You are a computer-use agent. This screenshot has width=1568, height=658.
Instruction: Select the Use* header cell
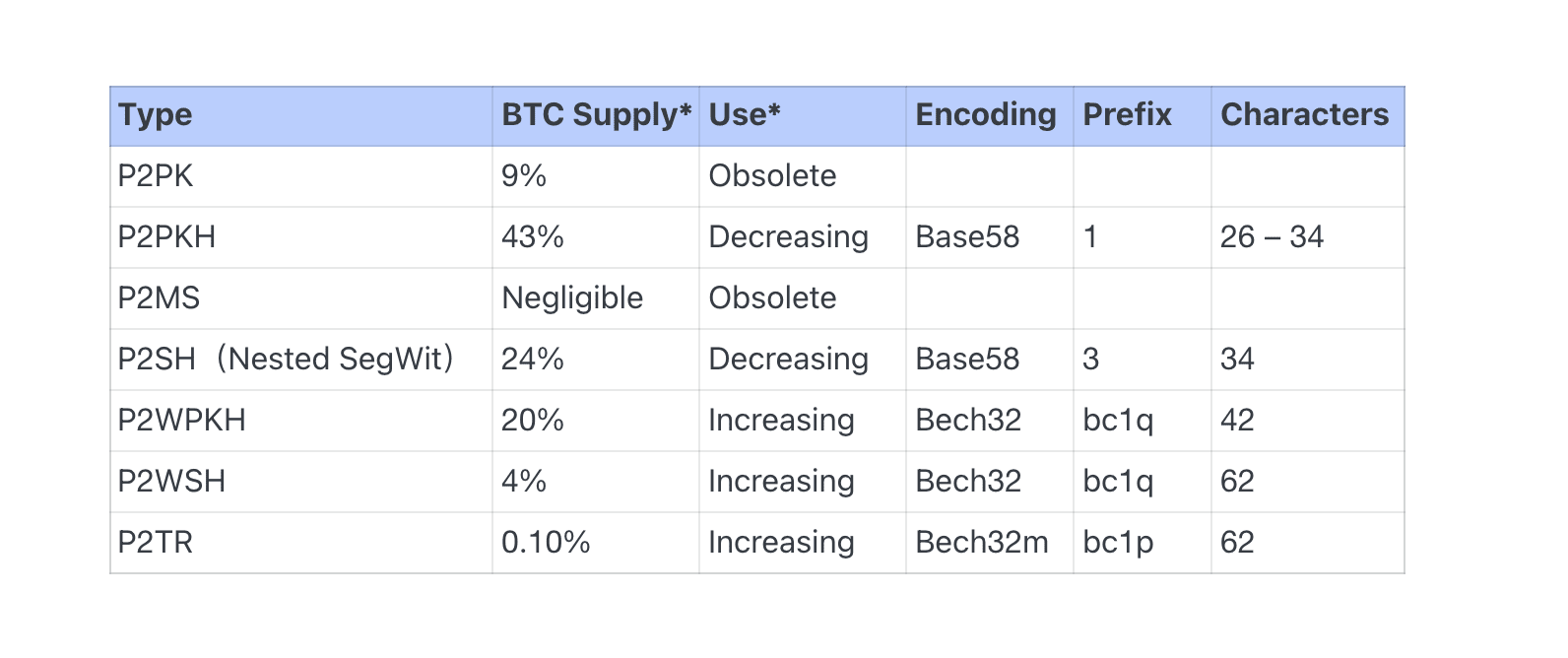click(x=745, y=115)
